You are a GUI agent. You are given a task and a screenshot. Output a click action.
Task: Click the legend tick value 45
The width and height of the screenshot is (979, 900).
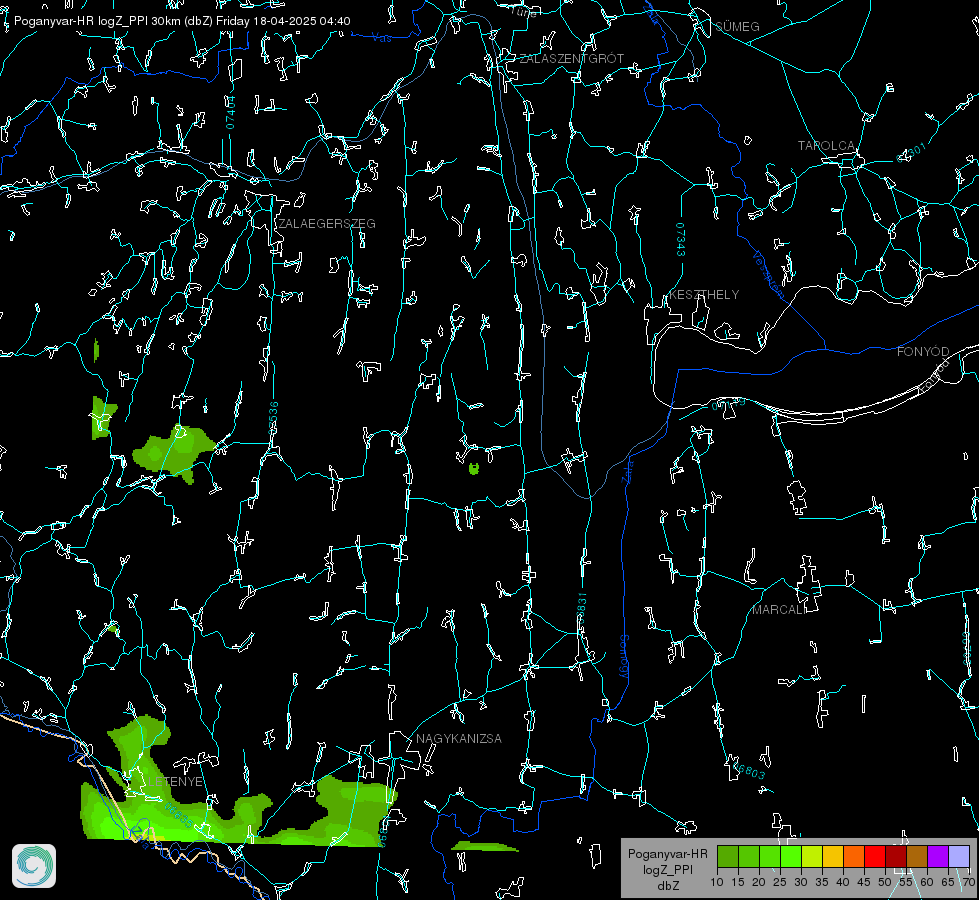coord(863,882)
